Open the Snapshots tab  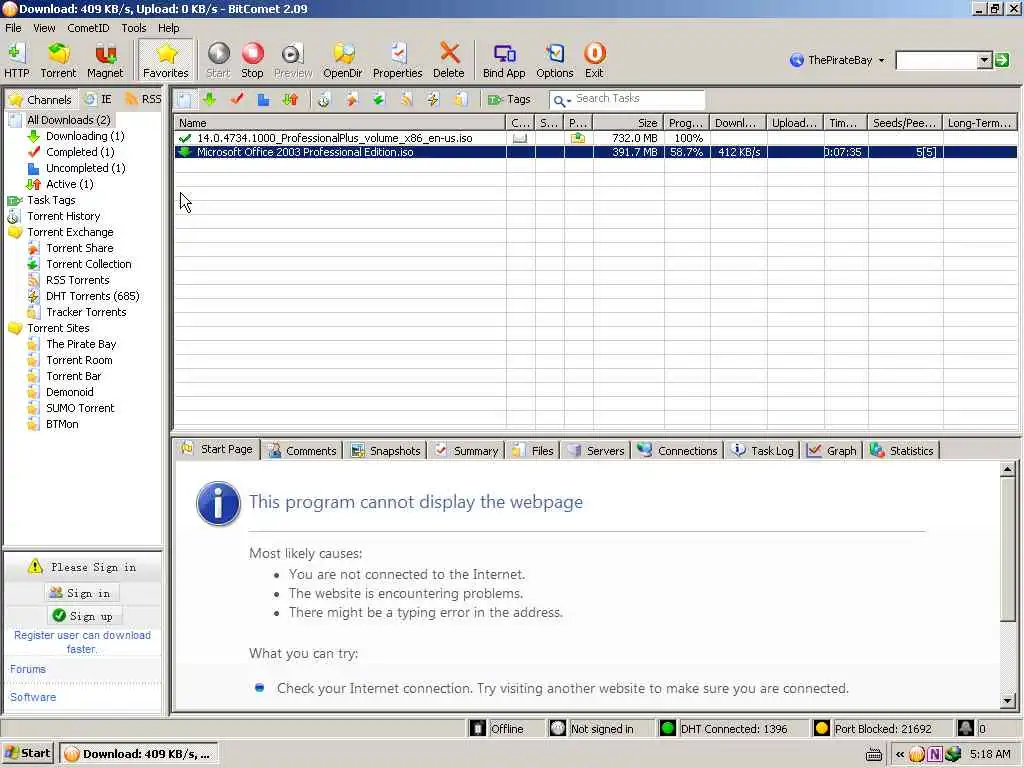pos(386,451)
